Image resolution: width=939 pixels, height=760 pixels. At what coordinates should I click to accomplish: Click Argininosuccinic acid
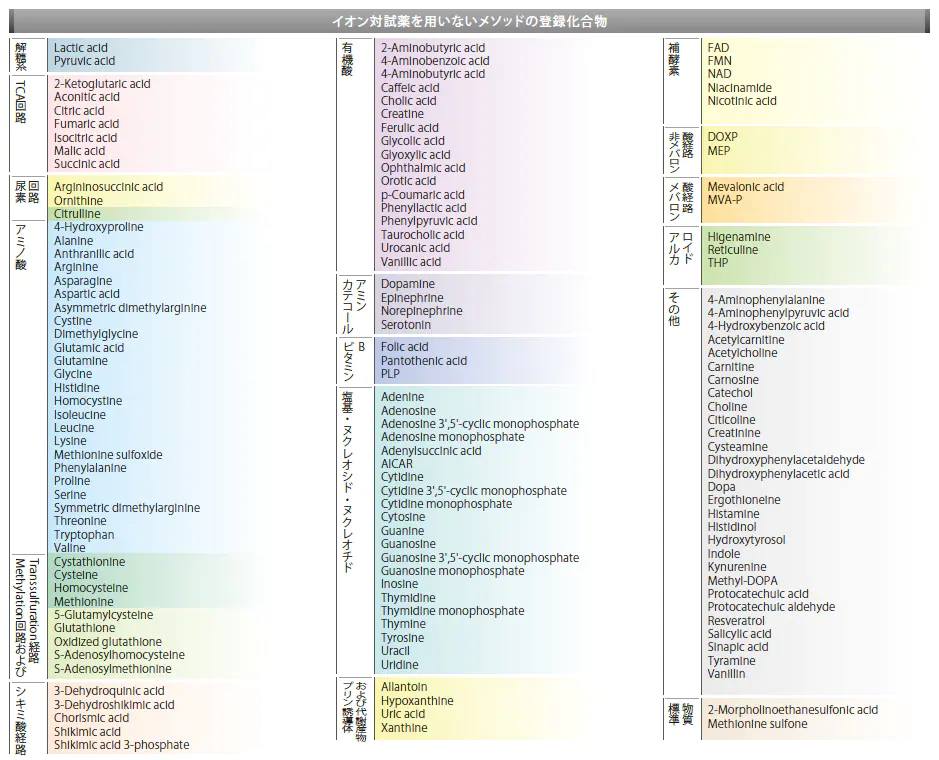coord(108,187)
